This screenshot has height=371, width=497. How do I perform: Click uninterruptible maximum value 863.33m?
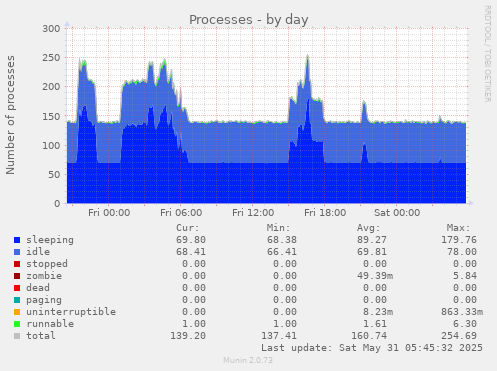click(x=462, y=312)
